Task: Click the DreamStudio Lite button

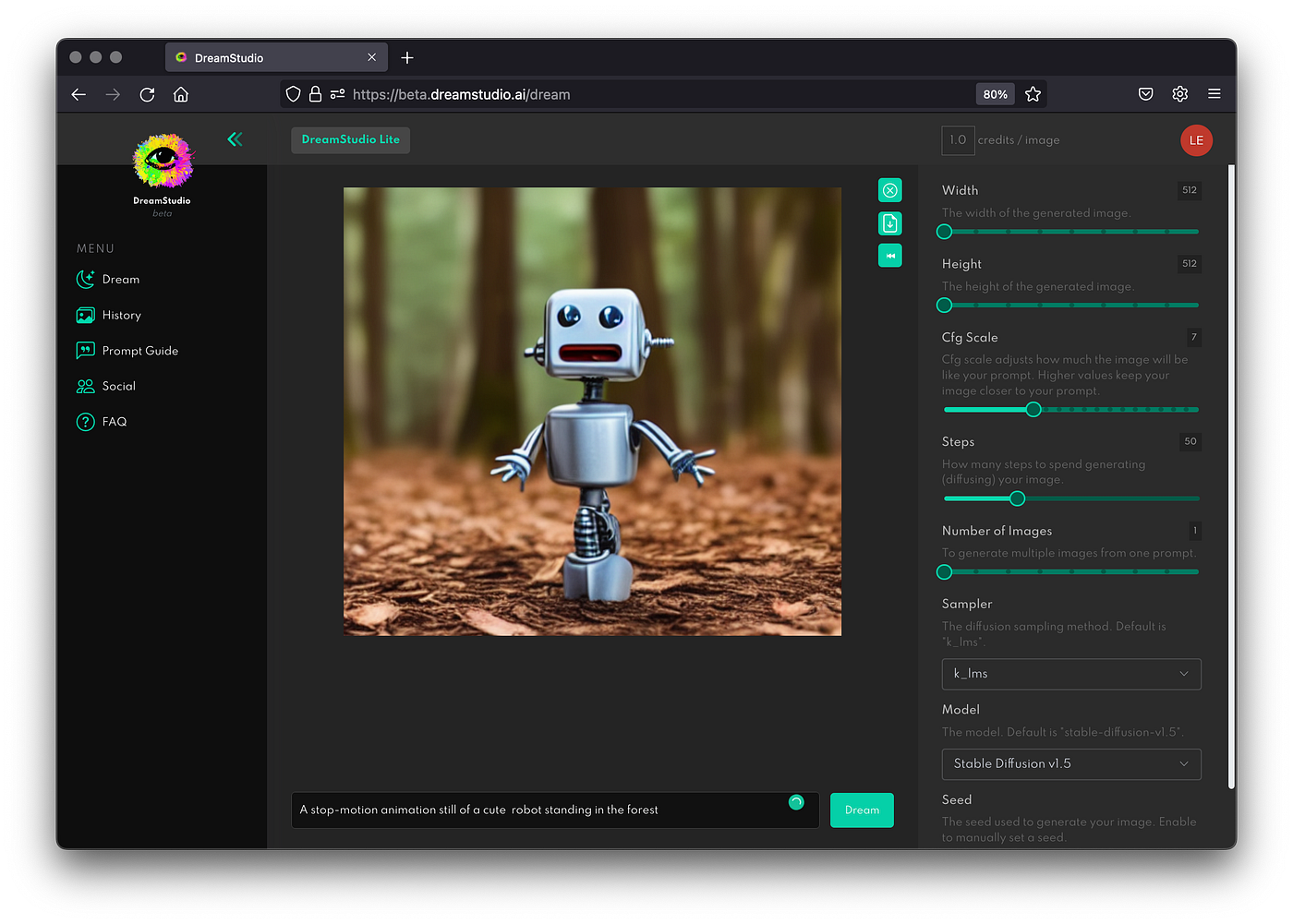Action: pos(350,140)
